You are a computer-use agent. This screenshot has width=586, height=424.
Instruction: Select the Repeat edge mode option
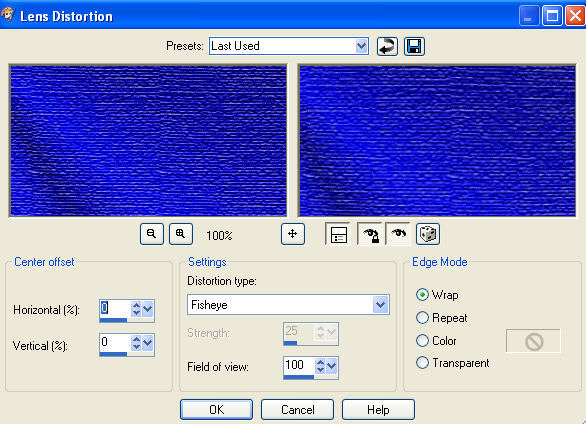(x=422, y=318)
